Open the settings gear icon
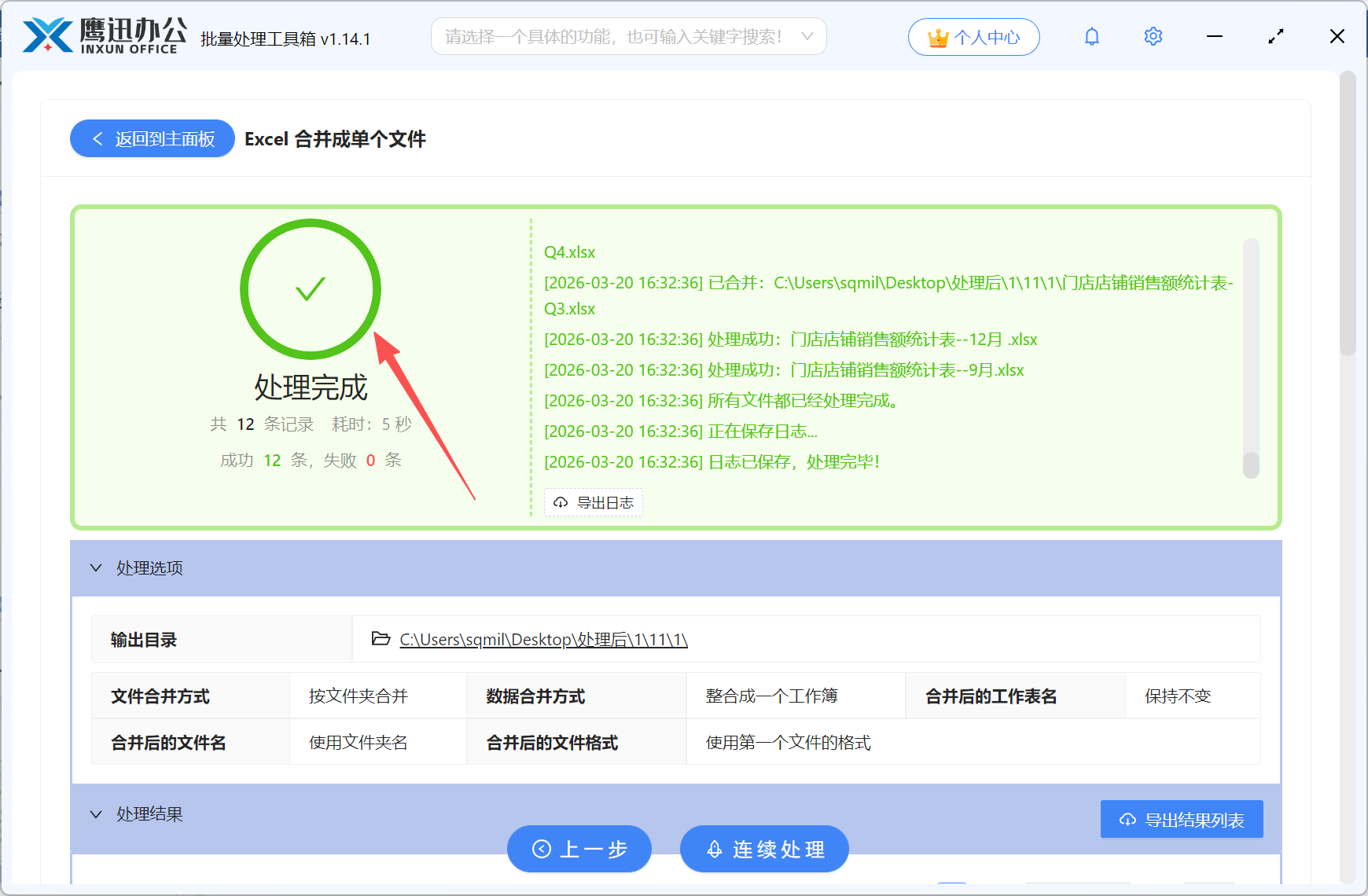 [x=1153, y=35]
